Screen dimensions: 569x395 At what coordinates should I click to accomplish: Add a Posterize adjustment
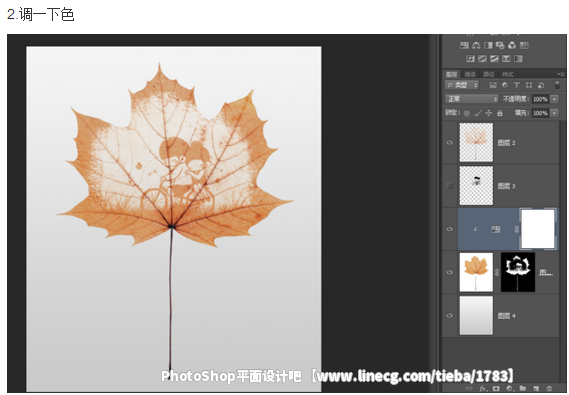tap(482, 58)
